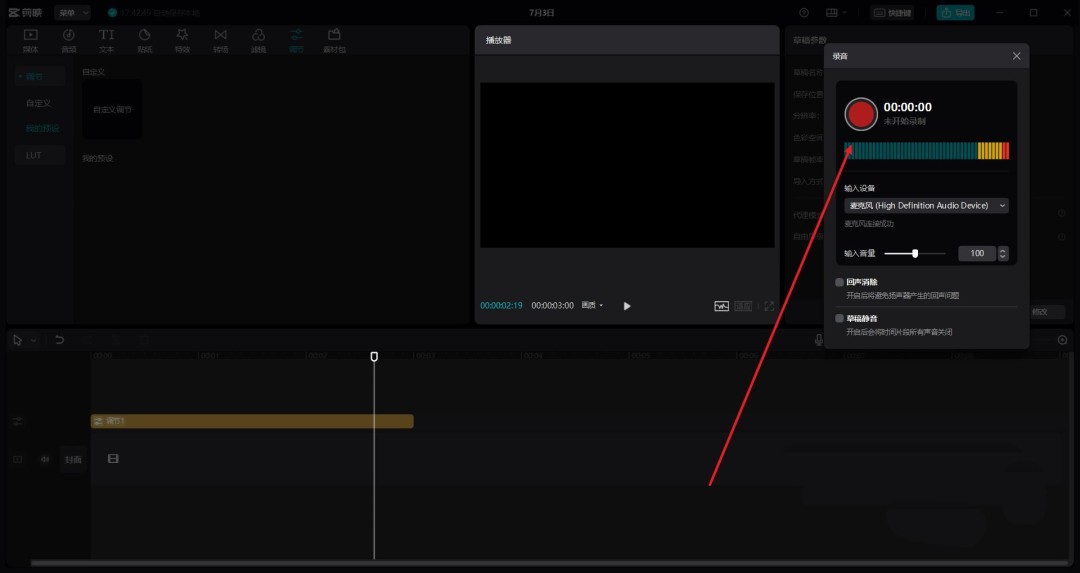Start recording with the red record button
Image resolution: width=1080 pixels, height=573 pixels.
[860, 114]
